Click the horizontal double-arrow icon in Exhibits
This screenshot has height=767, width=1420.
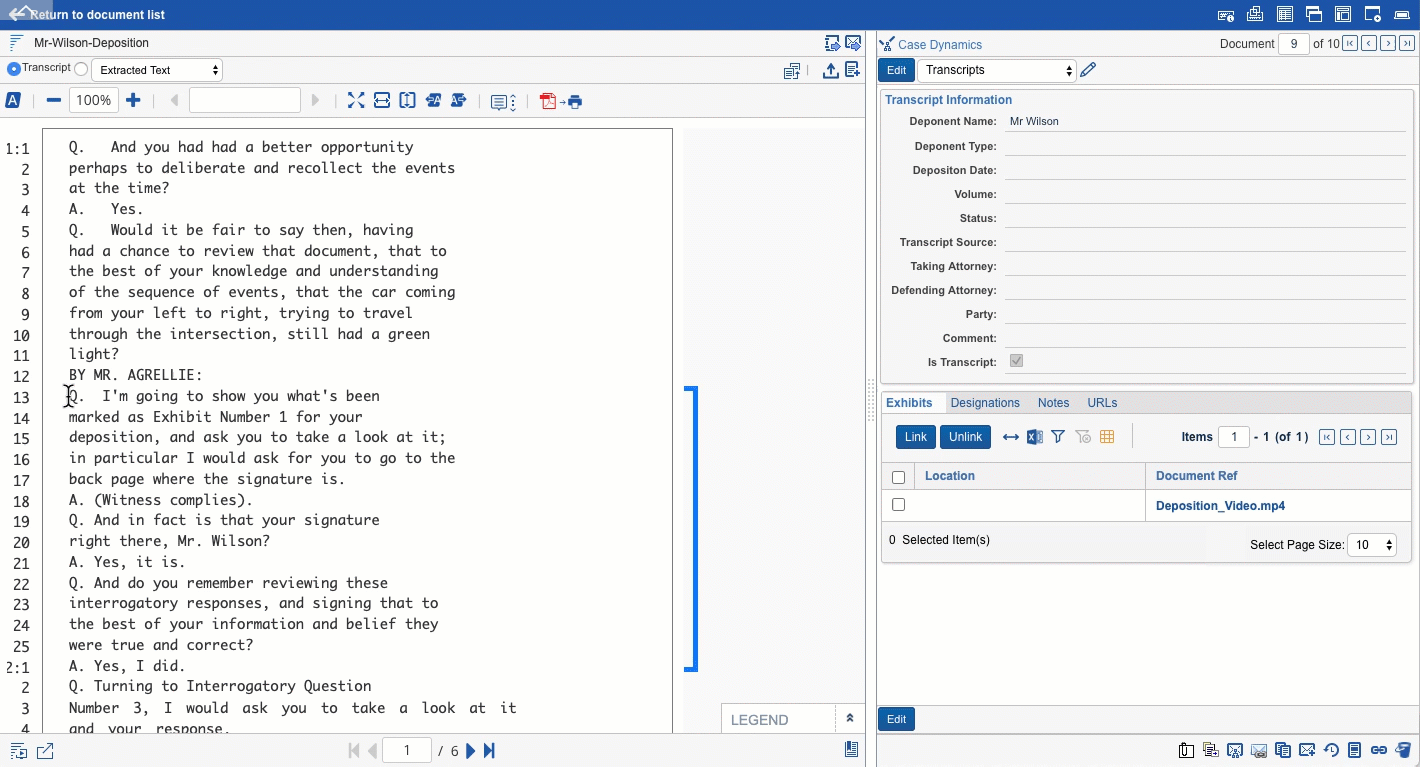[1011, 437]
